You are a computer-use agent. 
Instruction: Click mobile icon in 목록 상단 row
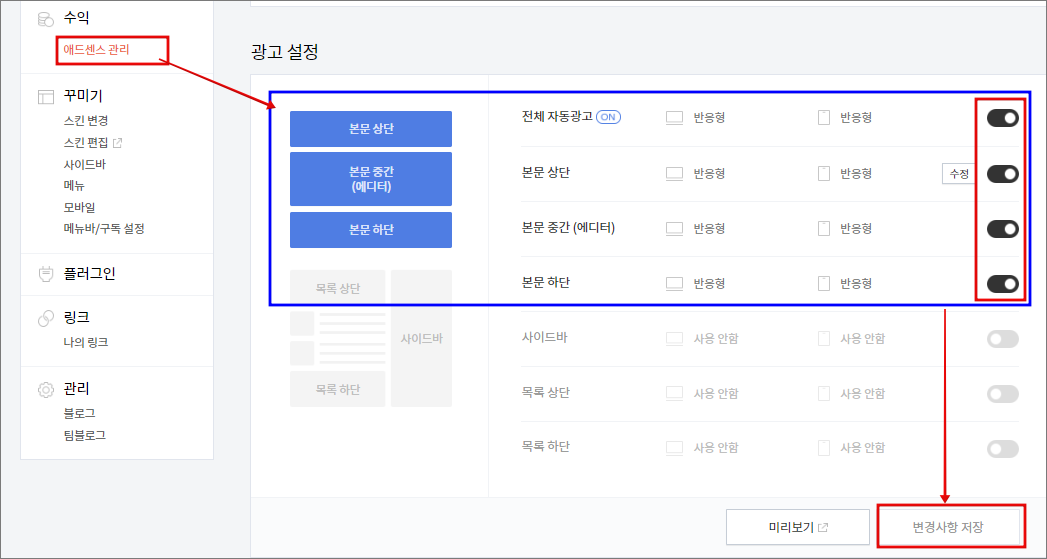824,393
